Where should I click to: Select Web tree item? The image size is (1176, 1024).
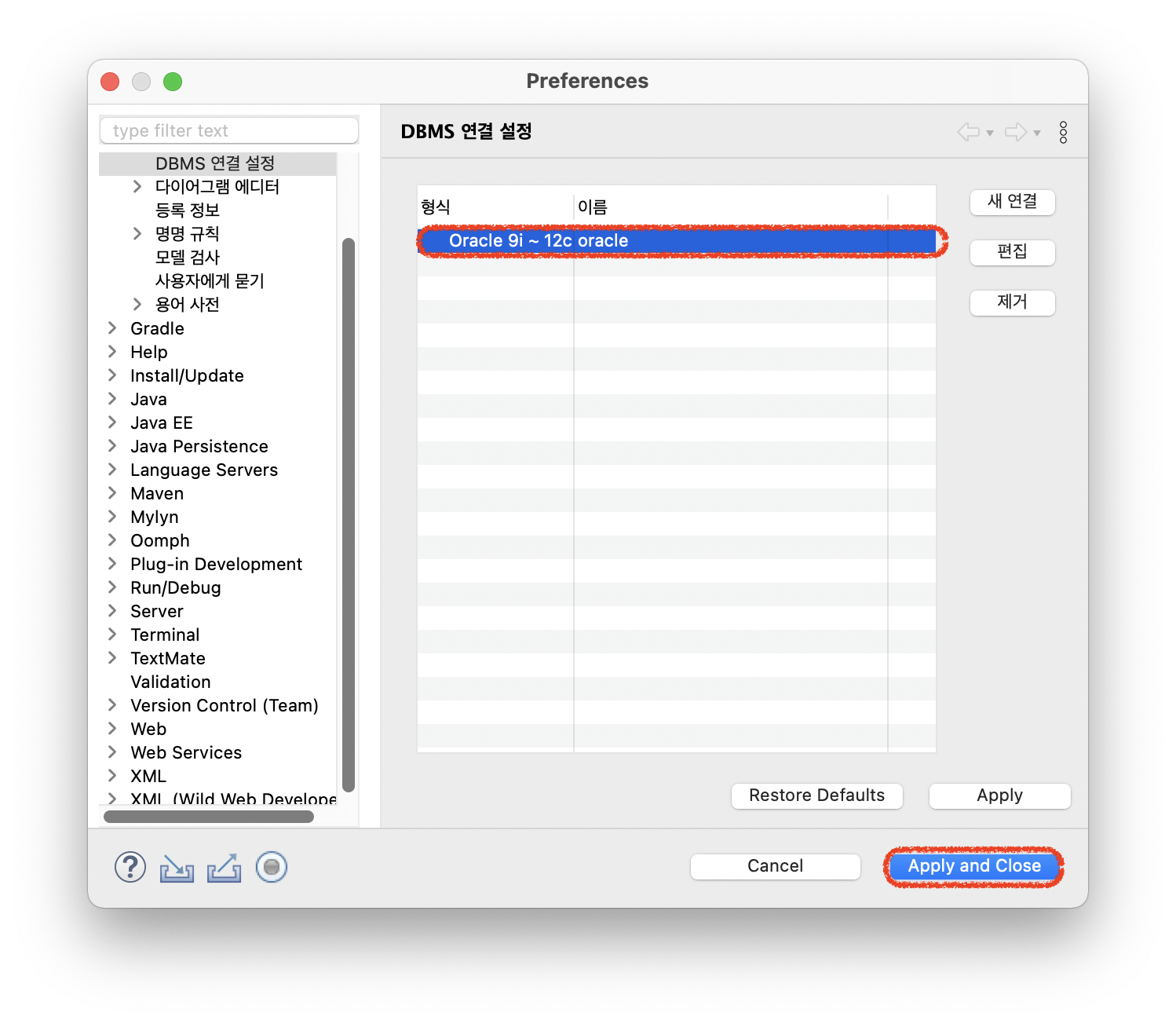tap(148, 729)
